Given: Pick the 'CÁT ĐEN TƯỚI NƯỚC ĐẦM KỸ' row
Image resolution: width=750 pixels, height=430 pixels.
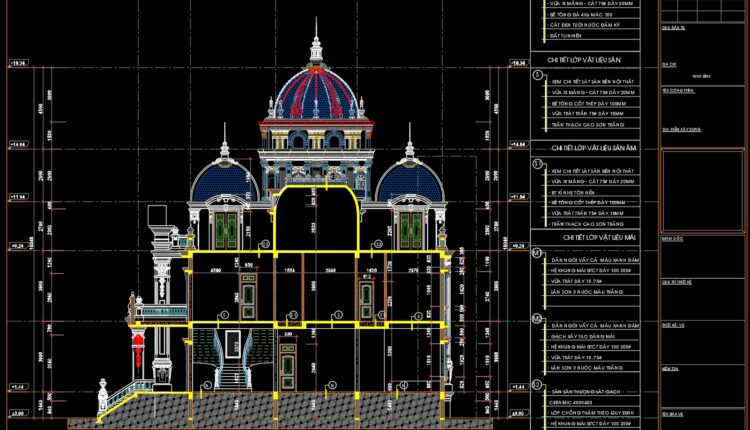Looking at the screenshot, I should click(x=585, y=25).
